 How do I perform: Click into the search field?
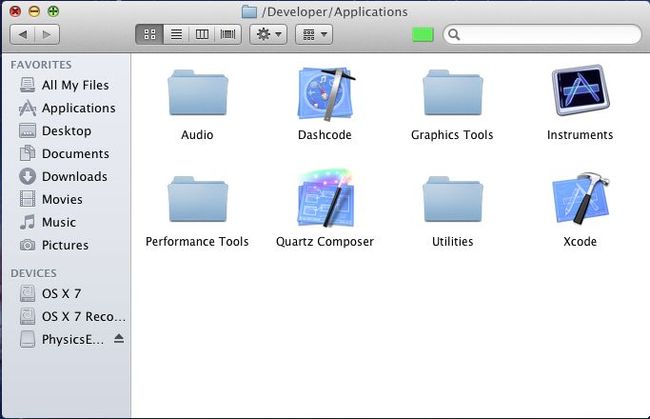tap(542, 34)
